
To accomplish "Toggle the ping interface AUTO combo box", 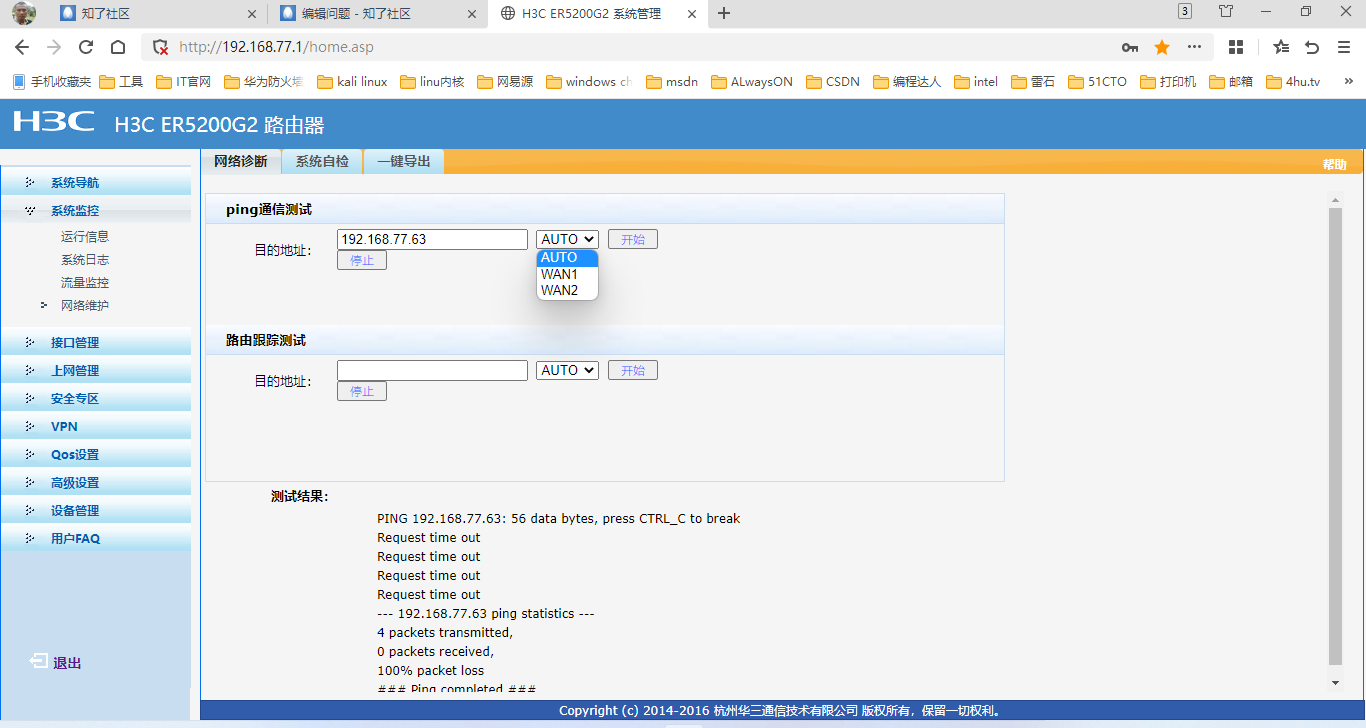I will coord(567,240).
